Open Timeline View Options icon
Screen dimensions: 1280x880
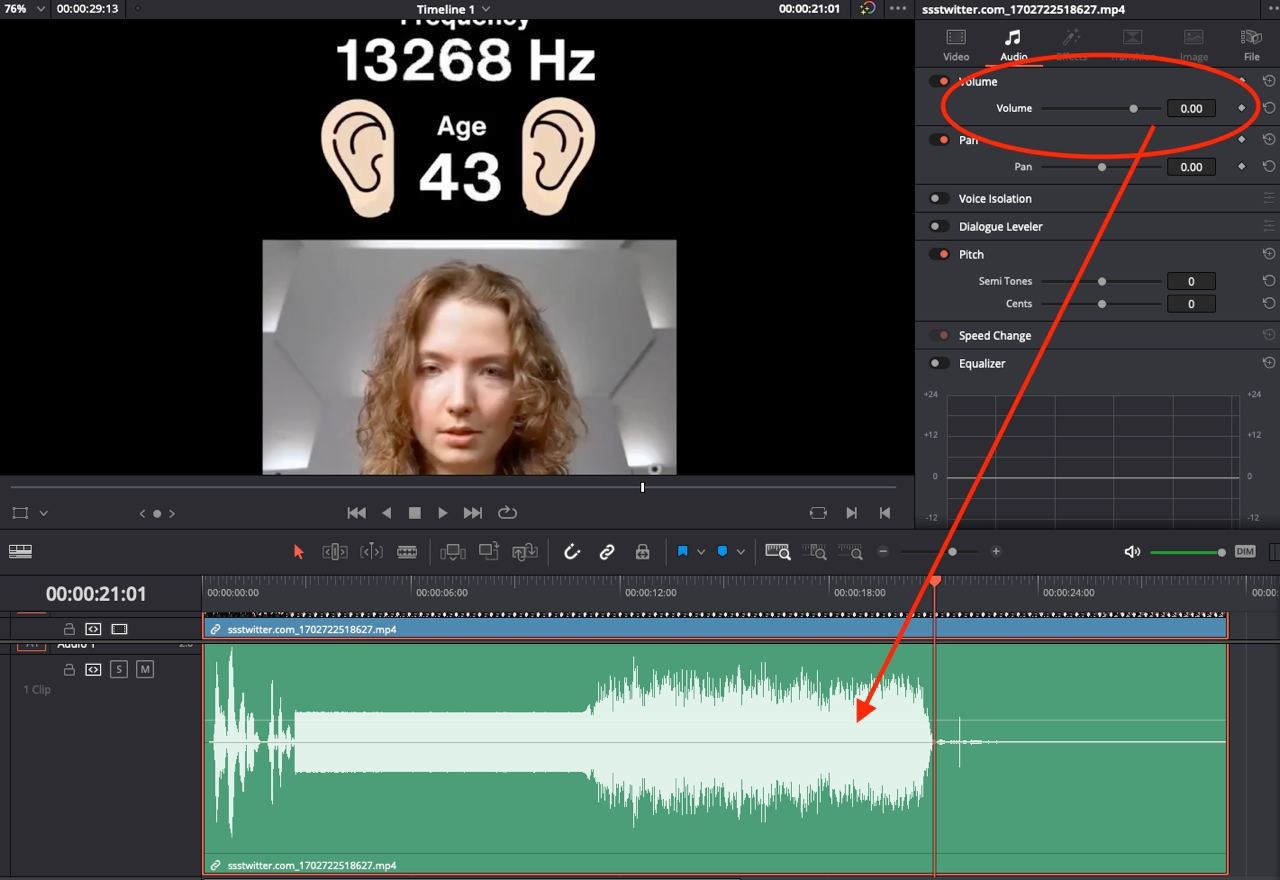(x=20, y=552)
